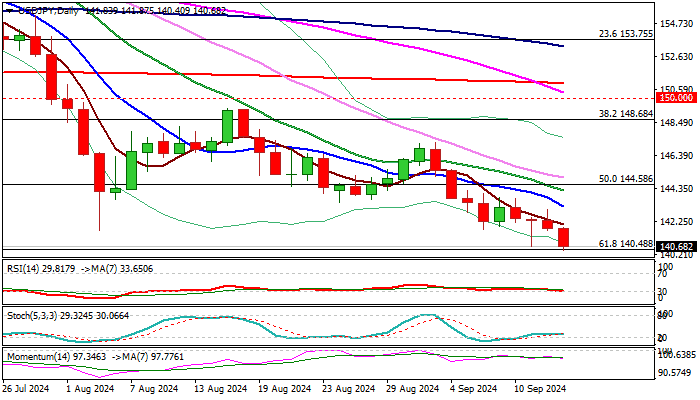Click the 26 Jul 2024 date label

point(27,389)
